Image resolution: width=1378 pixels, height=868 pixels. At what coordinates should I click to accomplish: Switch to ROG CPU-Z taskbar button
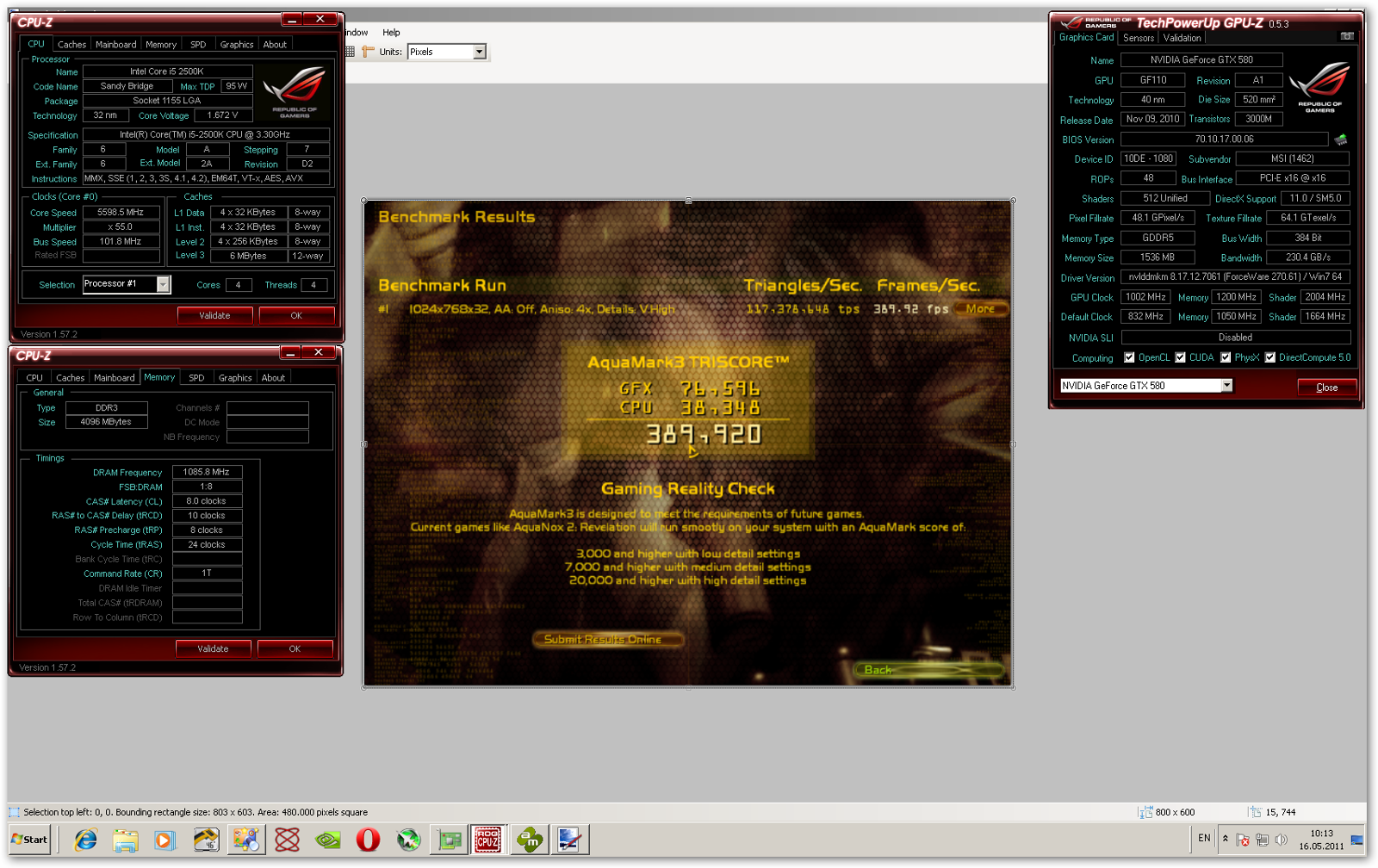(488, 840)
